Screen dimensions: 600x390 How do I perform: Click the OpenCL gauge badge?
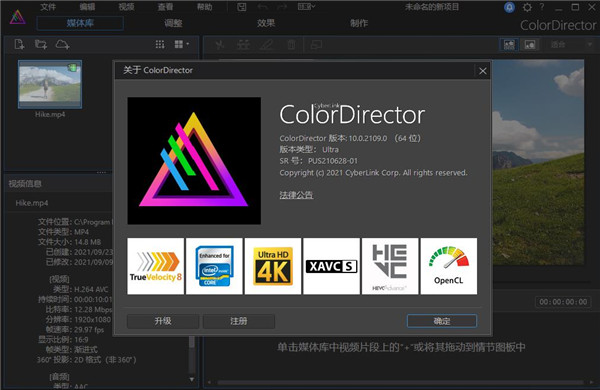(x=449, y=266)
